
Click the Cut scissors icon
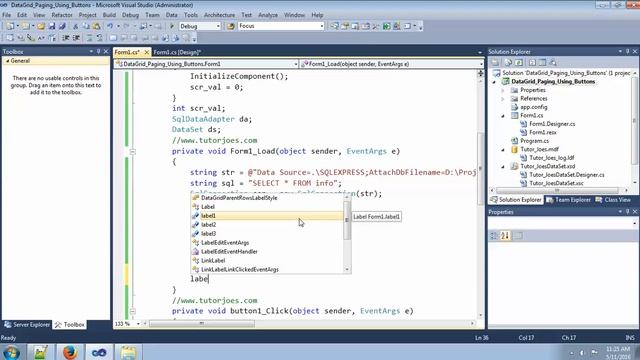pyautogui.click(x=76, y=26)
